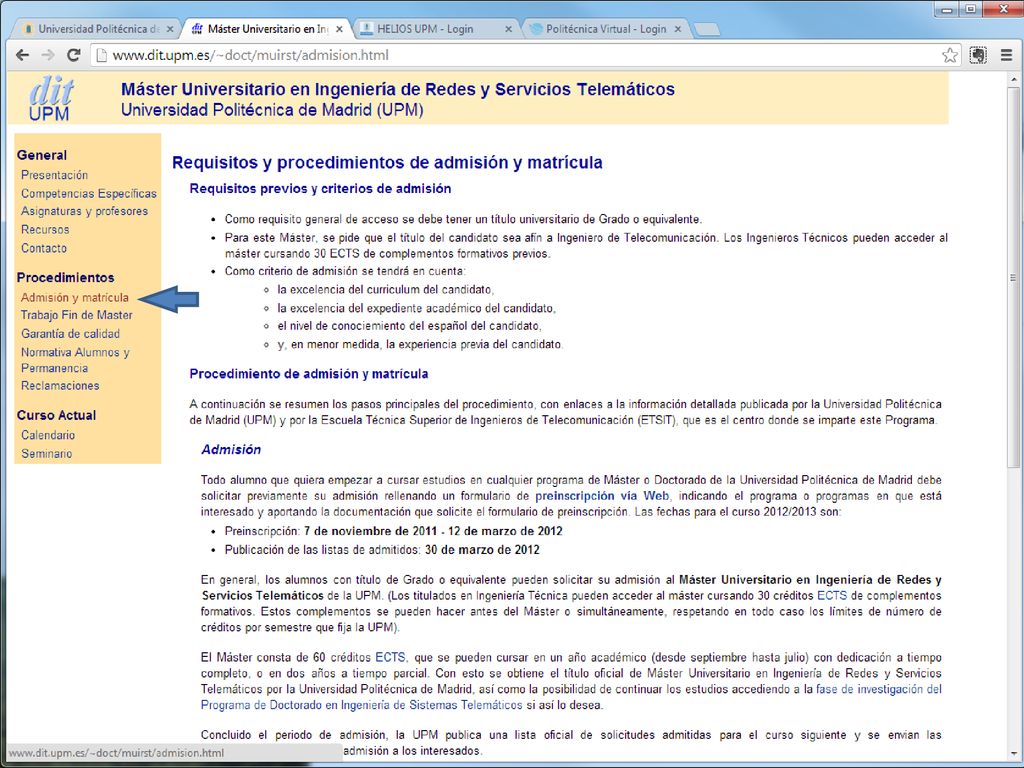Click the browser forward arrow
This screenshot has width=1024, height=768.
pyautogui.click(x=48, y=56)
